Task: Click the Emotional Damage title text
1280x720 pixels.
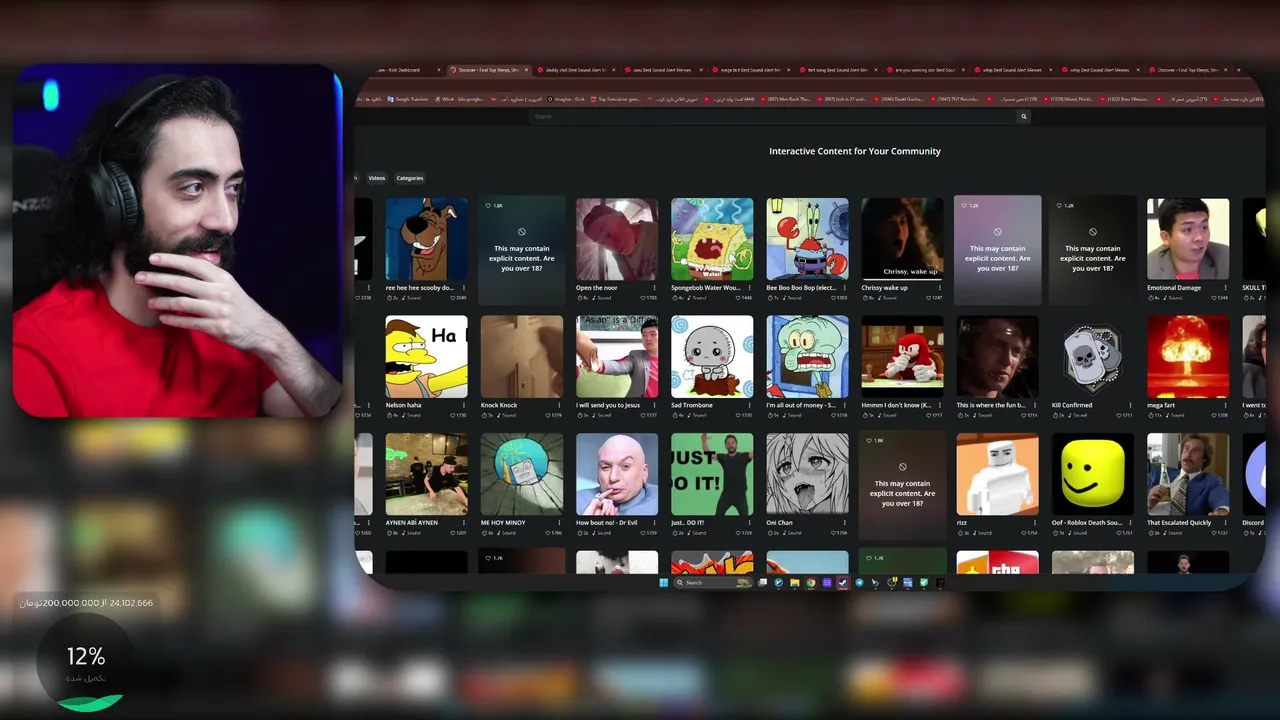Action: click(x=1174, y=288)
